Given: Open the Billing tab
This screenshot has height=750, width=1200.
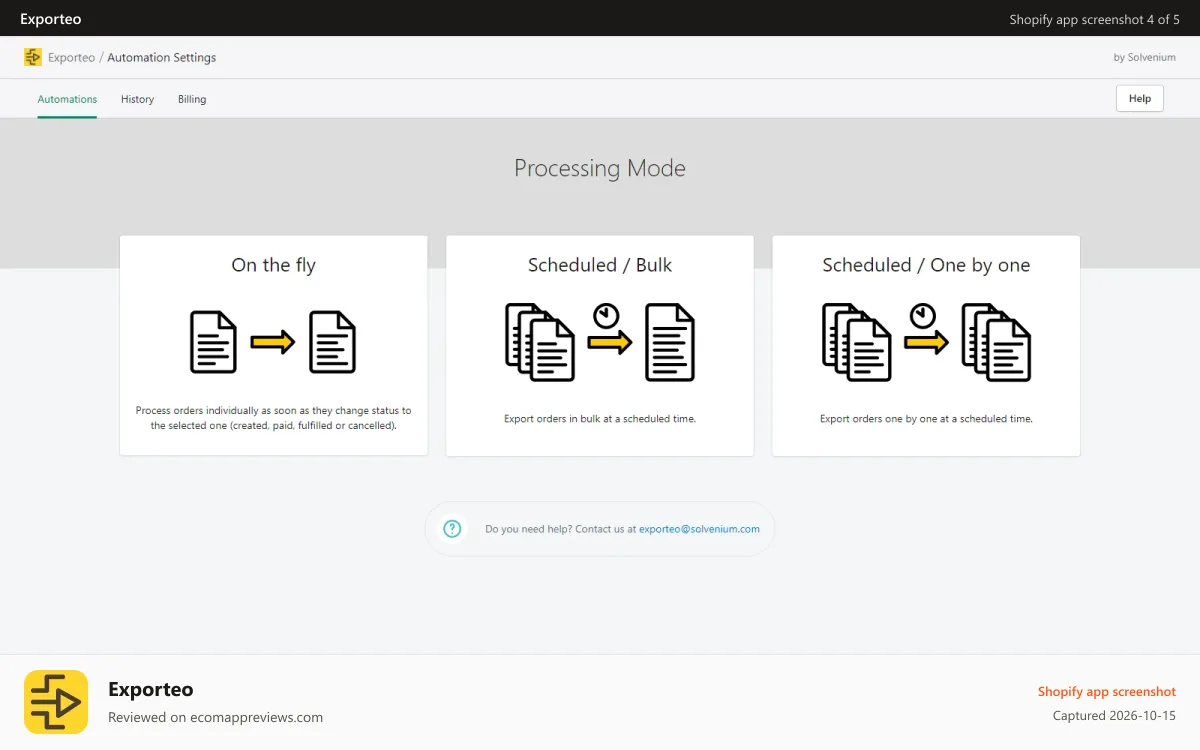Looking at the screenshot, I should pyautogui.click(x=192, y=99).
